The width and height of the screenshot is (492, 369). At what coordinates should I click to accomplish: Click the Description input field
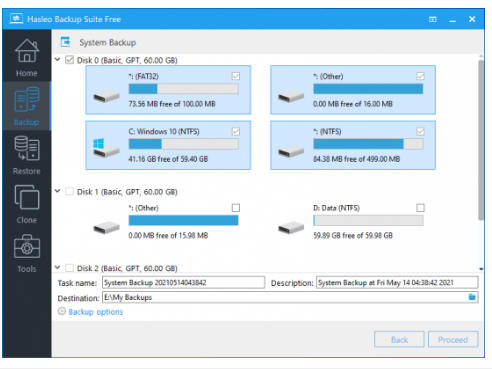point(397,282)
